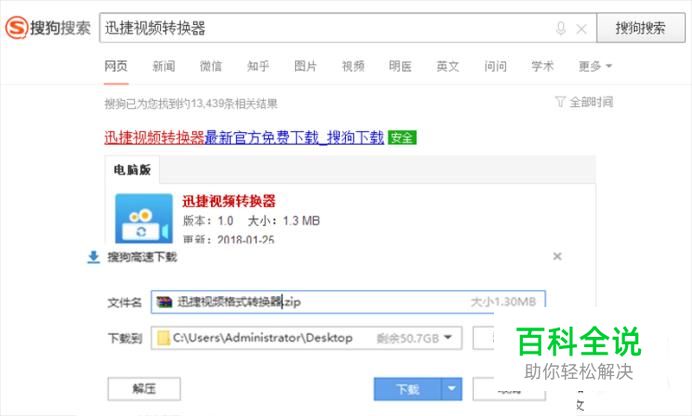Open the 图片 tab
This screenshot has width=692, height=416.
(x=305, y=66)
